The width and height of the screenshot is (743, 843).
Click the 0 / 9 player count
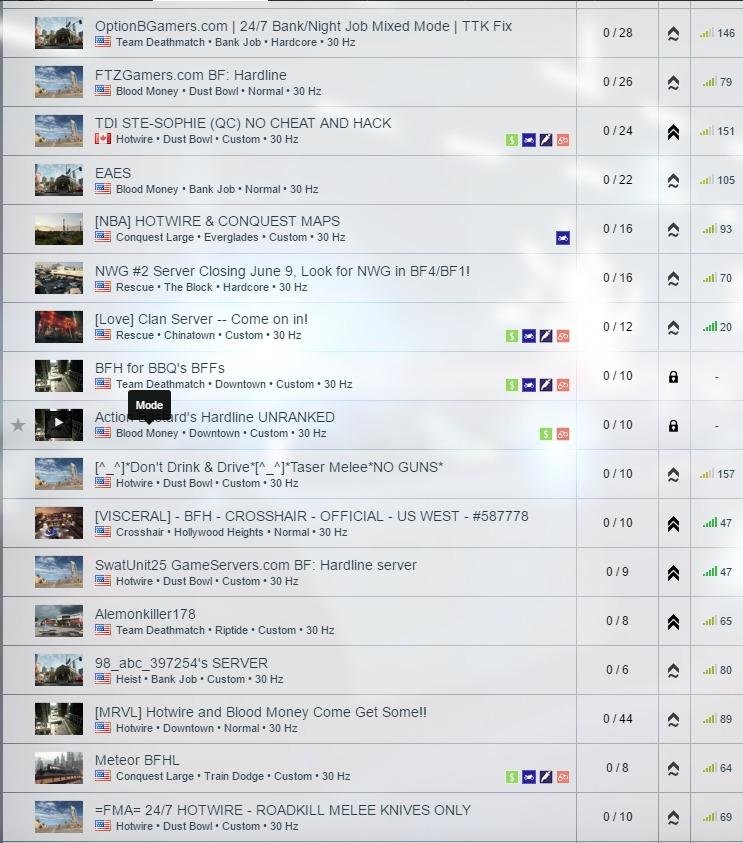[617, 571]
